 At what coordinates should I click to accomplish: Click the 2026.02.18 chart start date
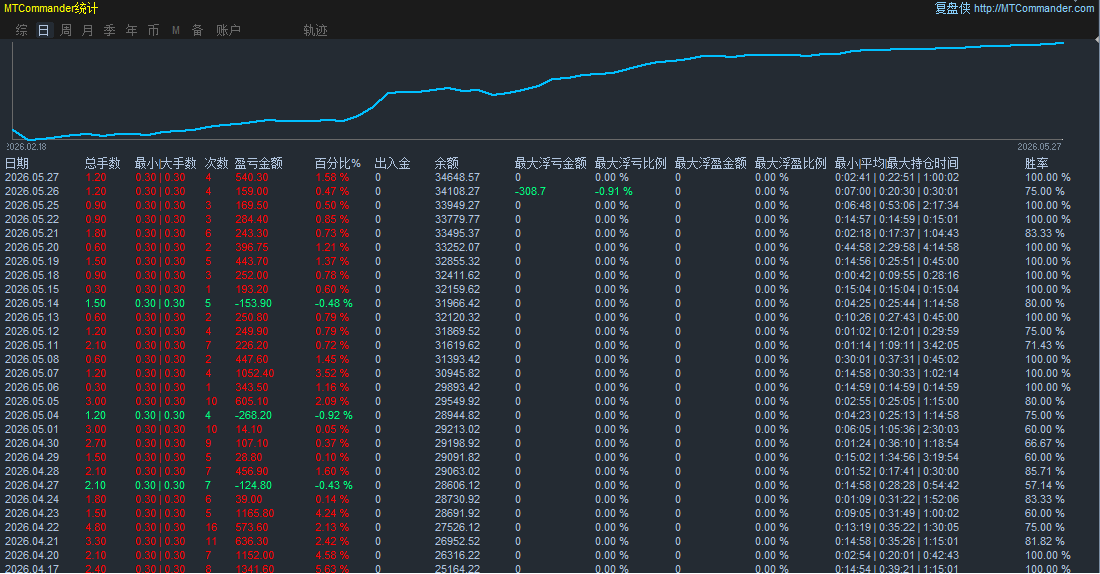point(26,147)
